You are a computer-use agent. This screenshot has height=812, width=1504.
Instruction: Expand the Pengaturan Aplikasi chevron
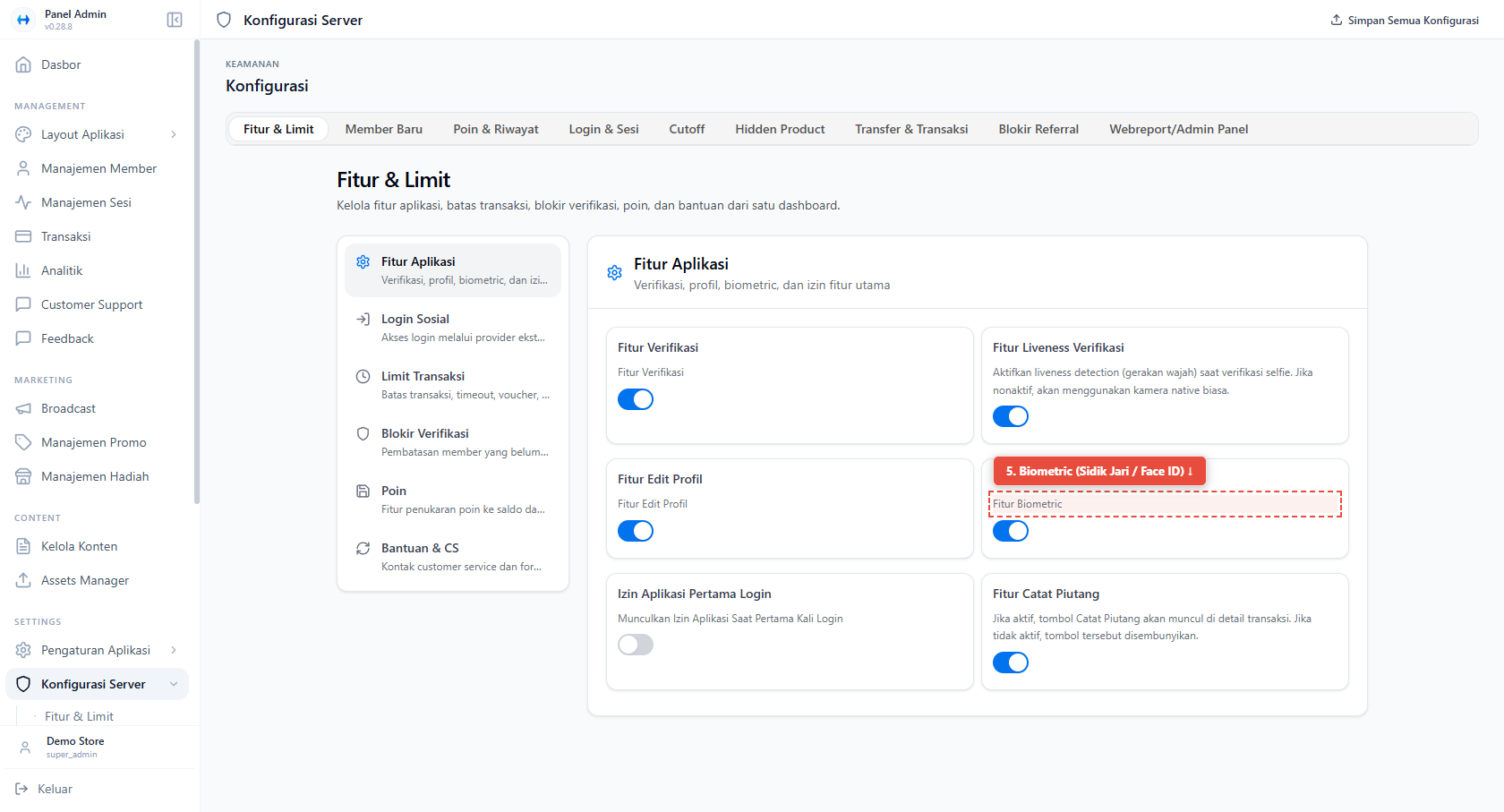[x=174, y=650]
